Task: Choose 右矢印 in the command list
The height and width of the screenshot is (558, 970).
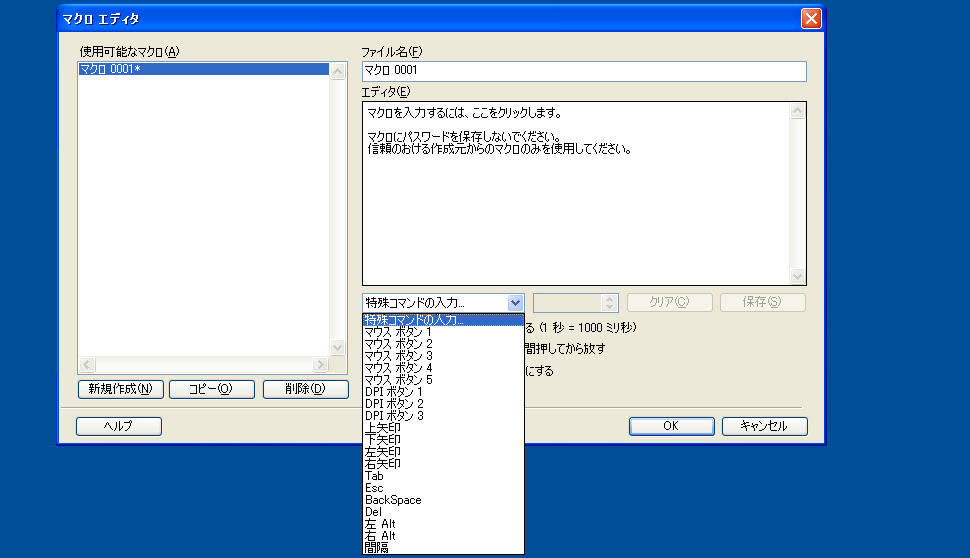Action: 383,464
